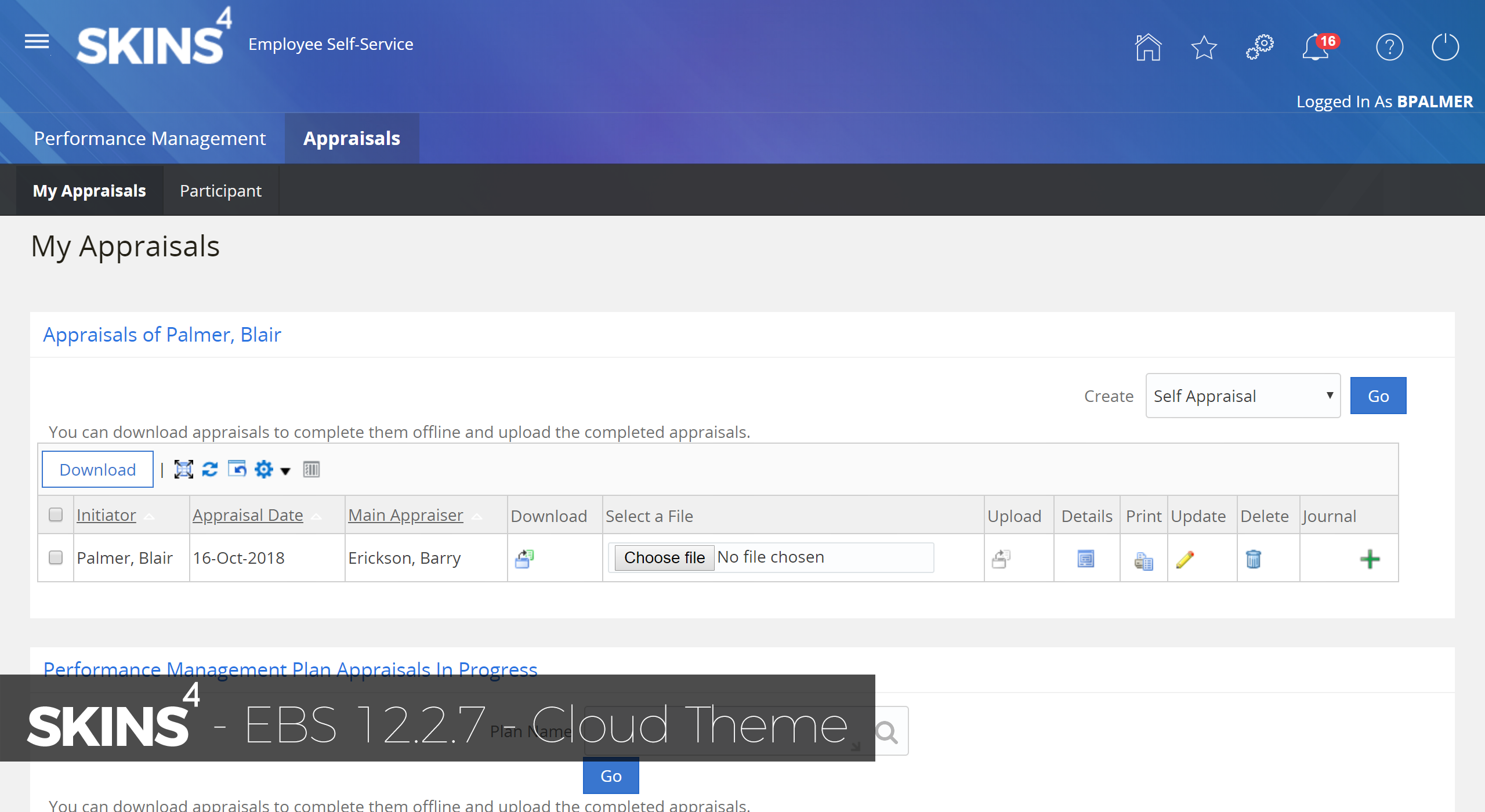Click 'Logged In As BPALMER' text
Image resolution: width=1485 pixels, height=812 pixels.
(x=1385, y=101)
